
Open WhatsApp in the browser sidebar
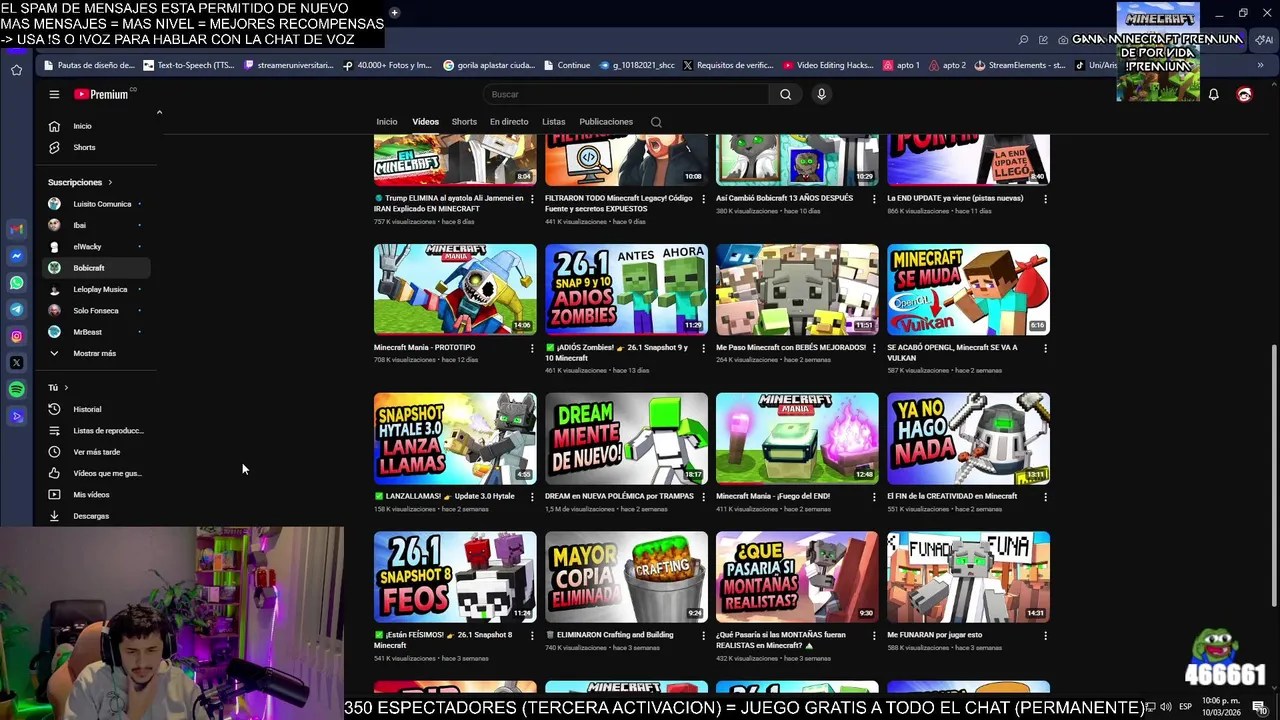coord(17,283)
